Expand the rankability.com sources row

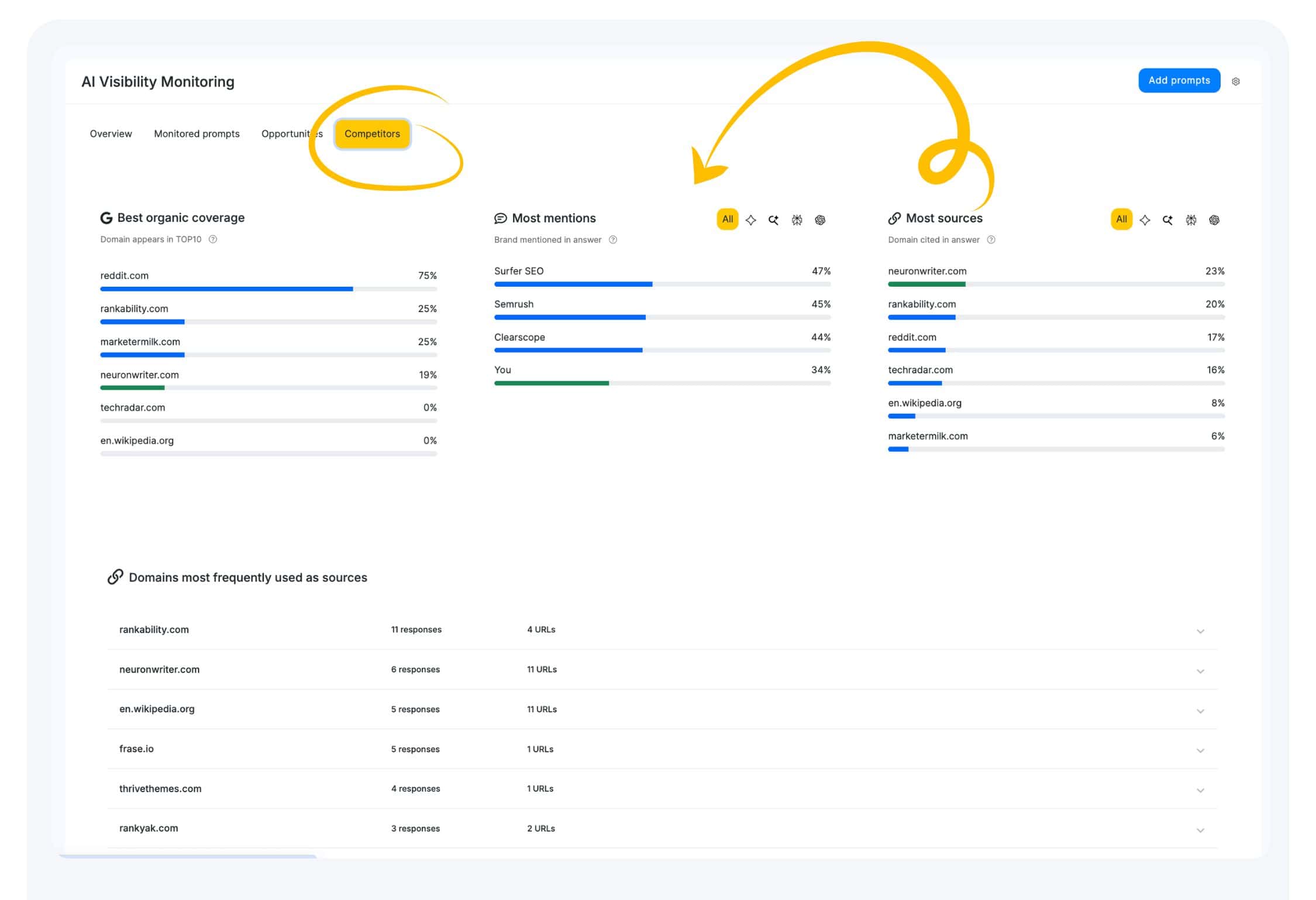1201,631
